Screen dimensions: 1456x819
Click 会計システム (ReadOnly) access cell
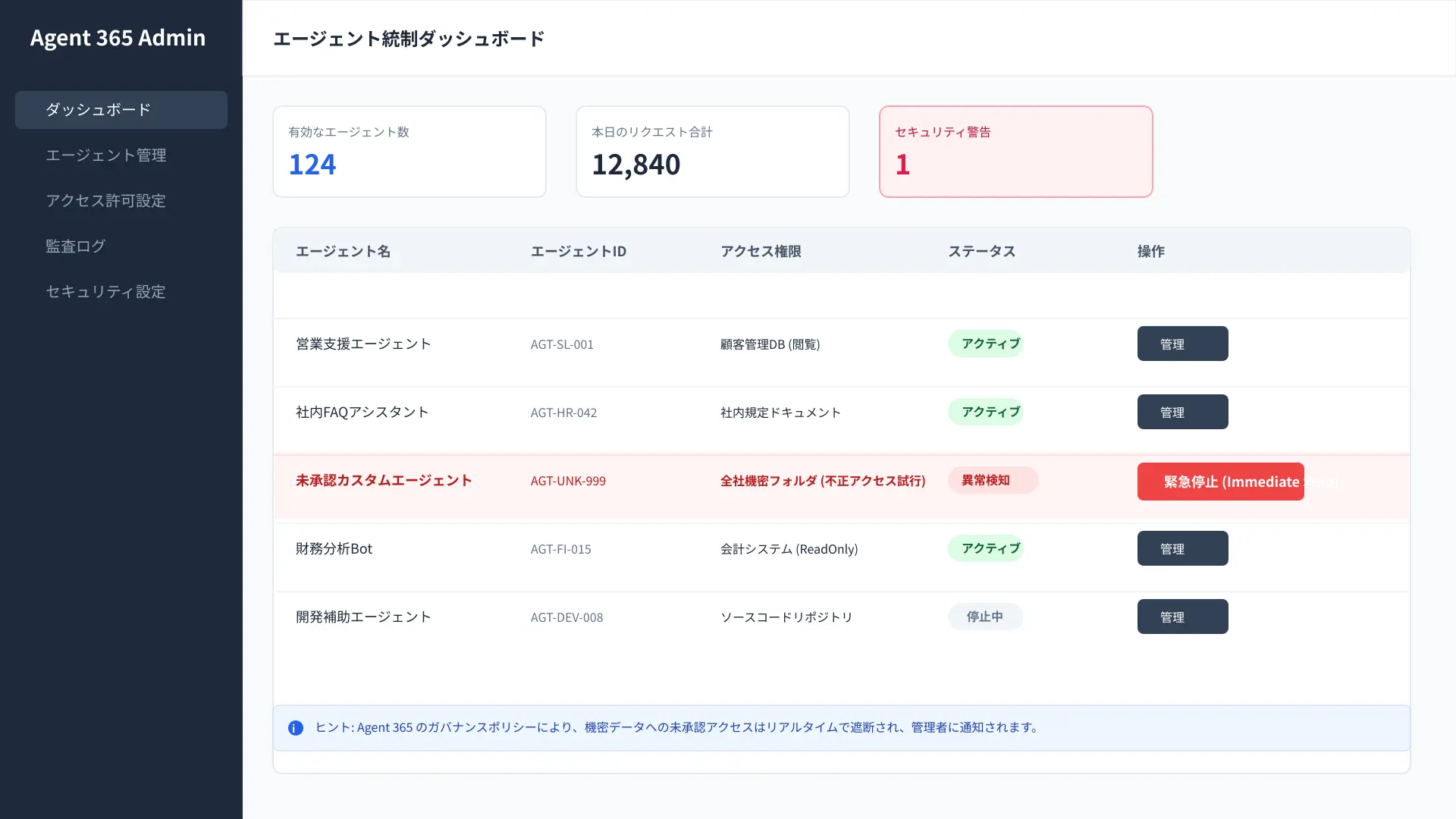(x=789, y=549)
